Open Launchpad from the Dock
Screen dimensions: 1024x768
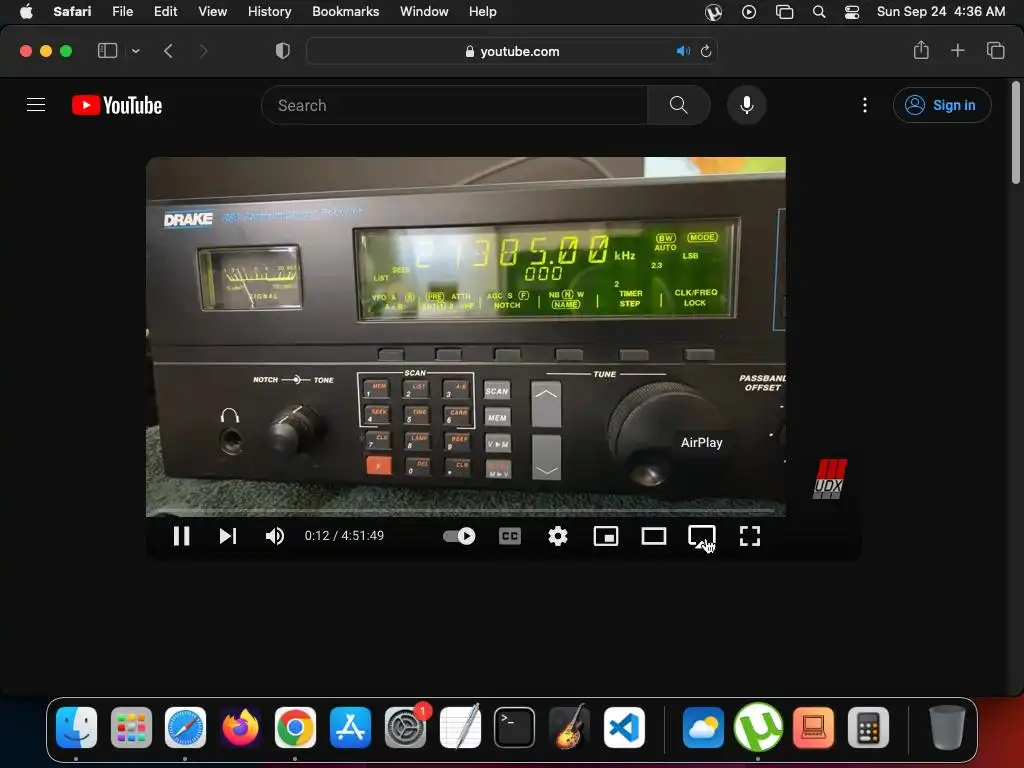pyautogui.click(x=131, y=727)
